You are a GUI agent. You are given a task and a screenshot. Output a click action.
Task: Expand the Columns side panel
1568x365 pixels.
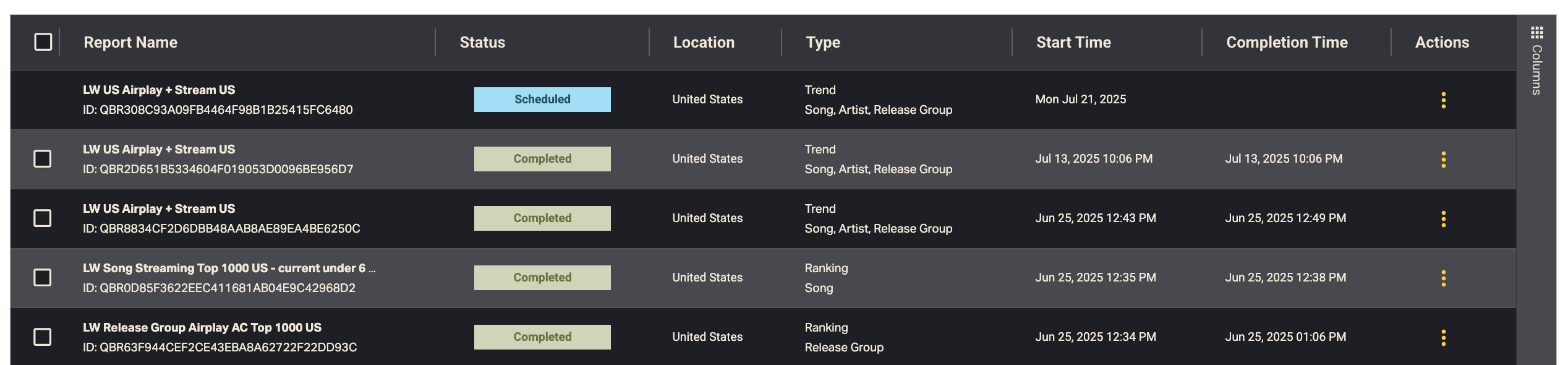pyautogui.click(x=1536, y=69)
